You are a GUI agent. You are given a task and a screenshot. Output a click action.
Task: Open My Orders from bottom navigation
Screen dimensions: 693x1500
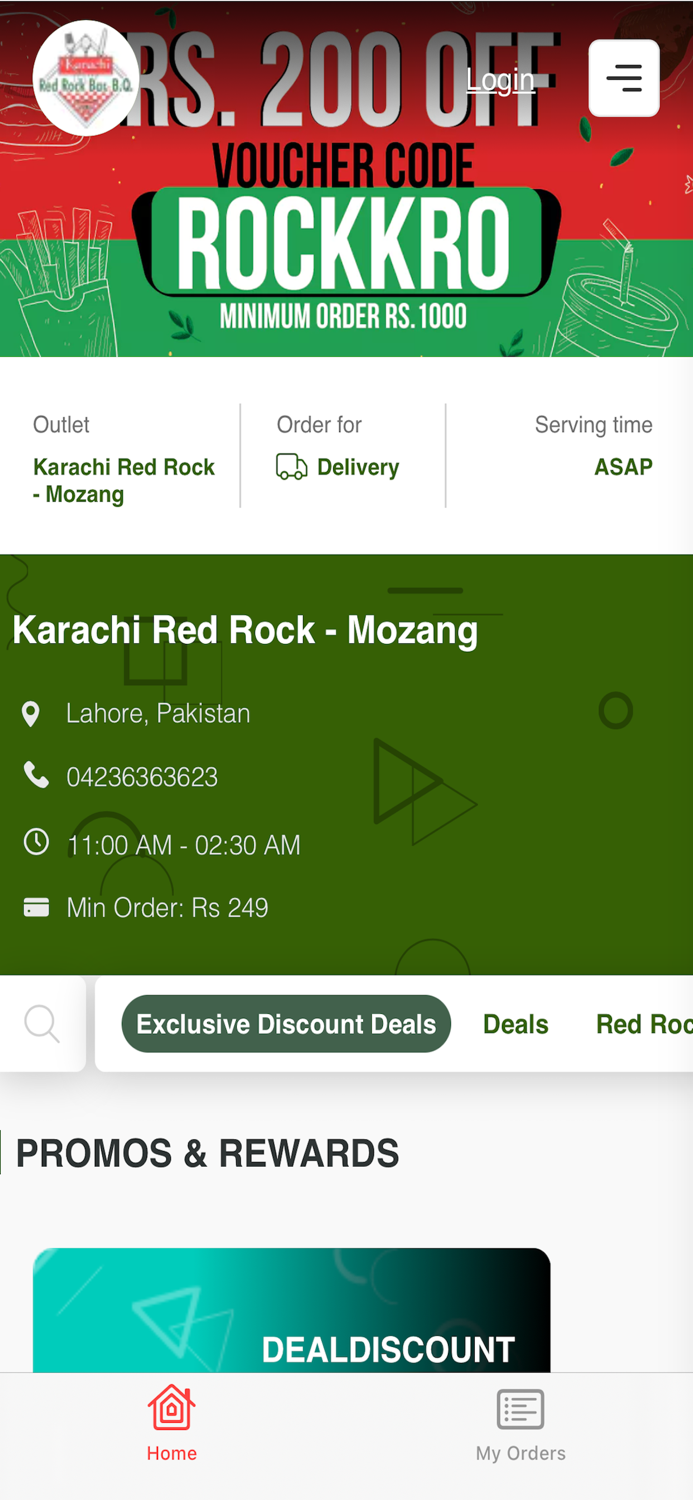point(520,1423)
